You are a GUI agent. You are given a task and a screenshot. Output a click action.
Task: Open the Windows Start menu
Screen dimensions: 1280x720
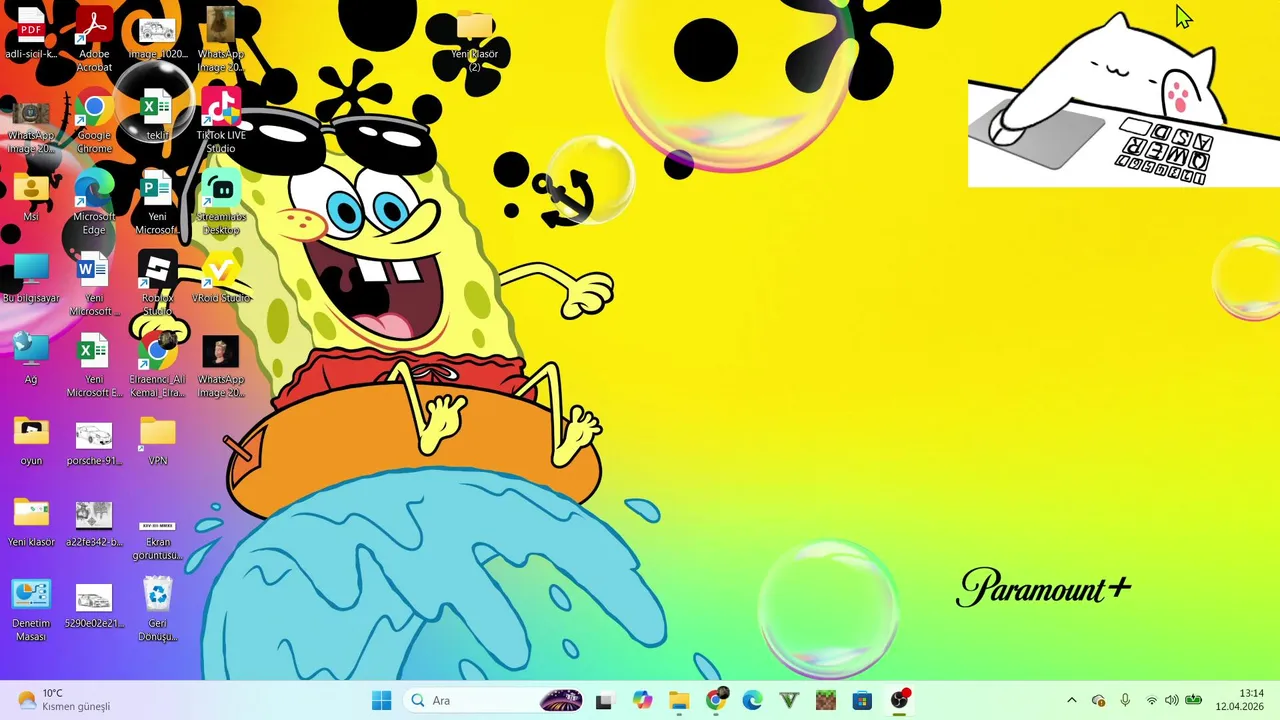(x=382, y=701)
